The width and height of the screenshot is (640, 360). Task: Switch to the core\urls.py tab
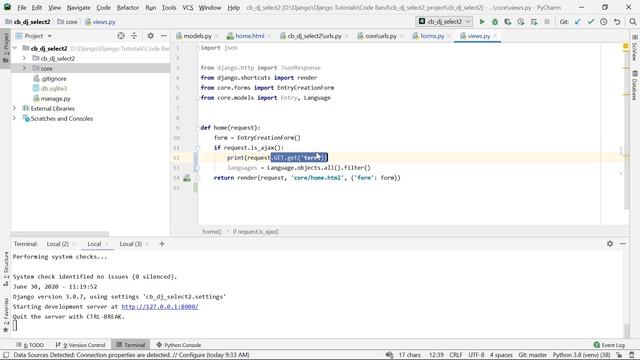pos(380,36)
